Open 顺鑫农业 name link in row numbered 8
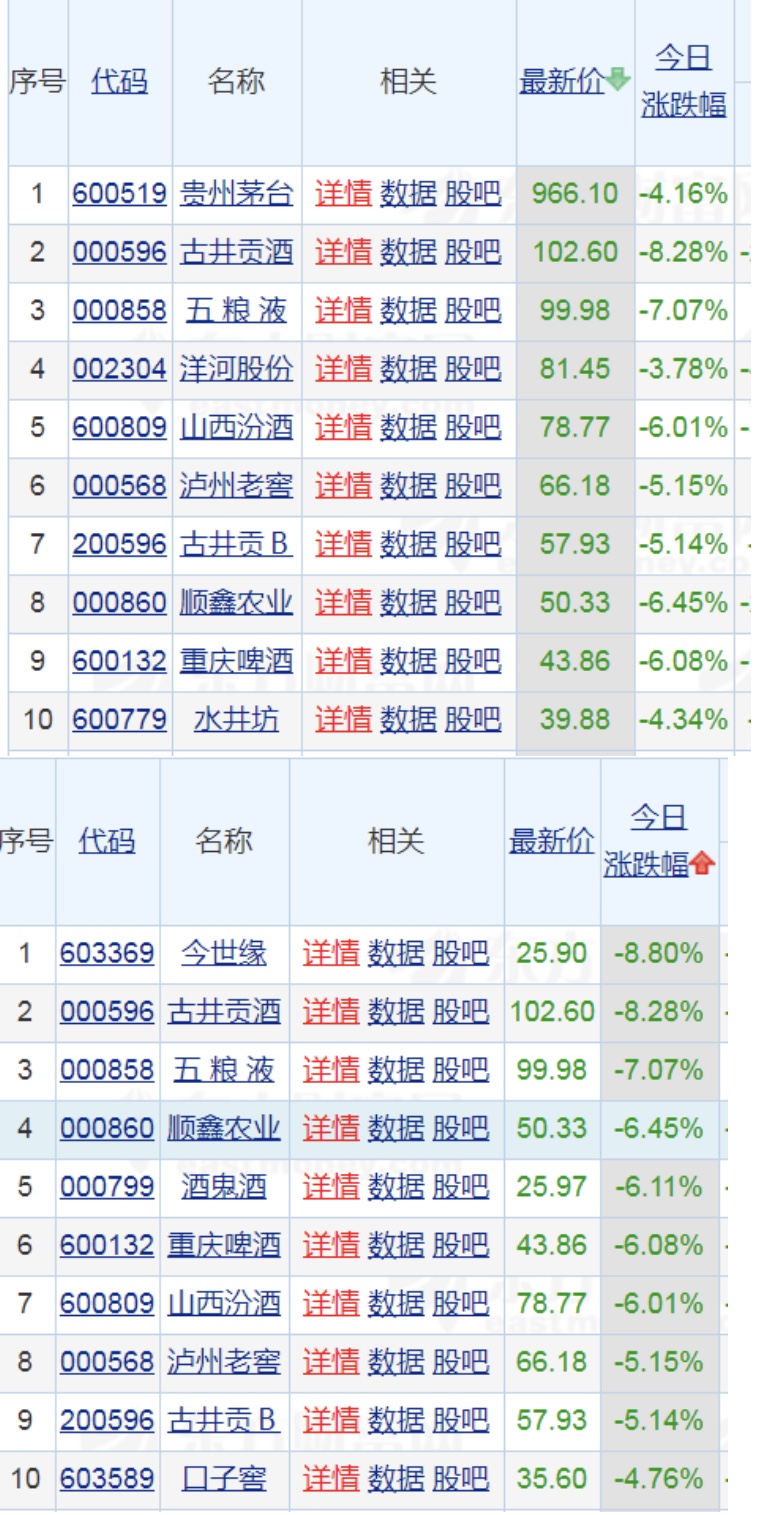 pyautogui.click(x=237, y=603)
